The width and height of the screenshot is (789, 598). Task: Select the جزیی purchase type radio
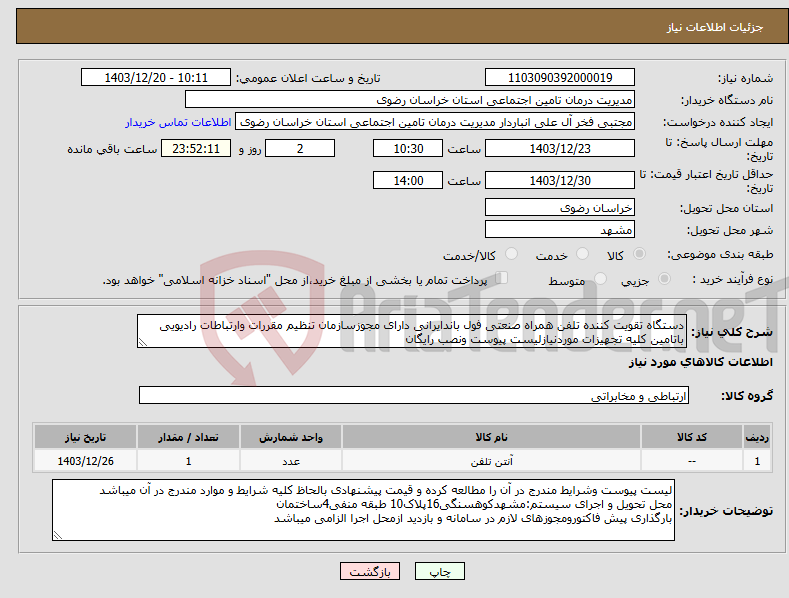[664, 279]
